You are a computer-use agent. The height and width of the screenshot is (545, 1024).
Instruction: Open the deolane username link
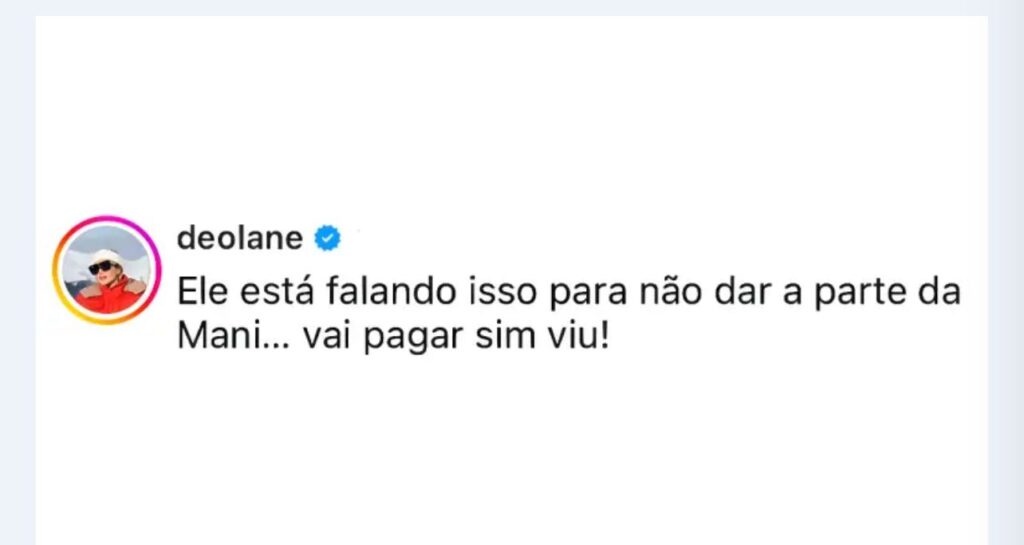pyautogui.click(x=239, y=238)
